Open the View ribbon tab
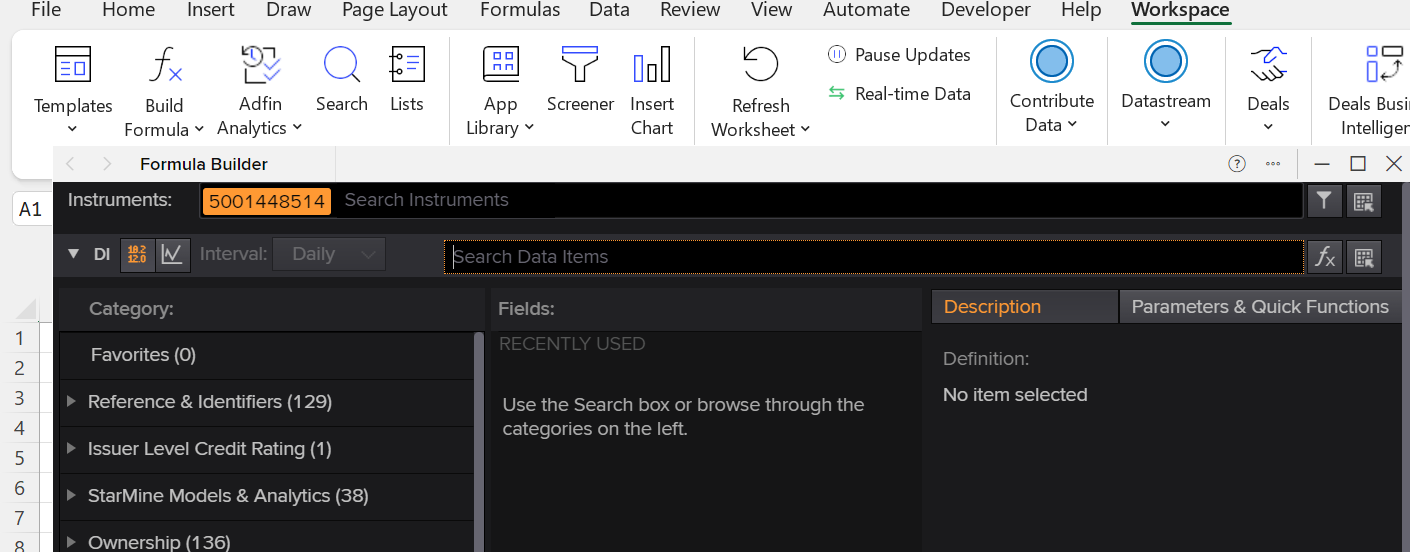The width and height of the screenshot is (1410, 552). [771, 10]
